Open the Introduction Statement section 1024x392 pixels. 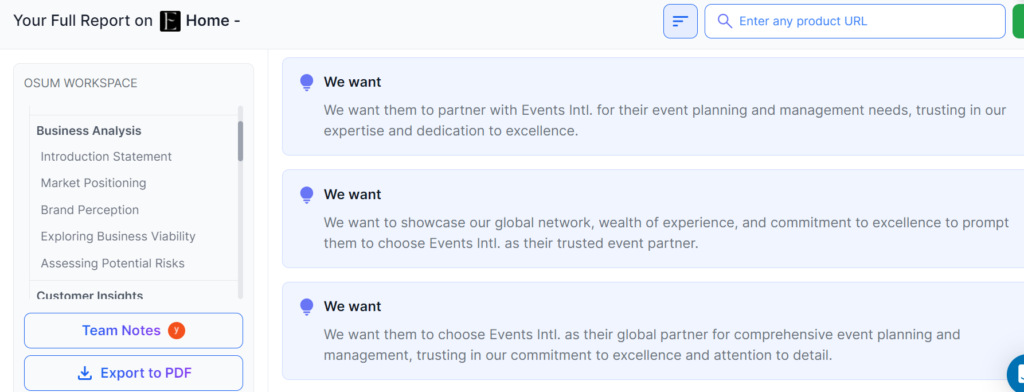click(106, 157)
